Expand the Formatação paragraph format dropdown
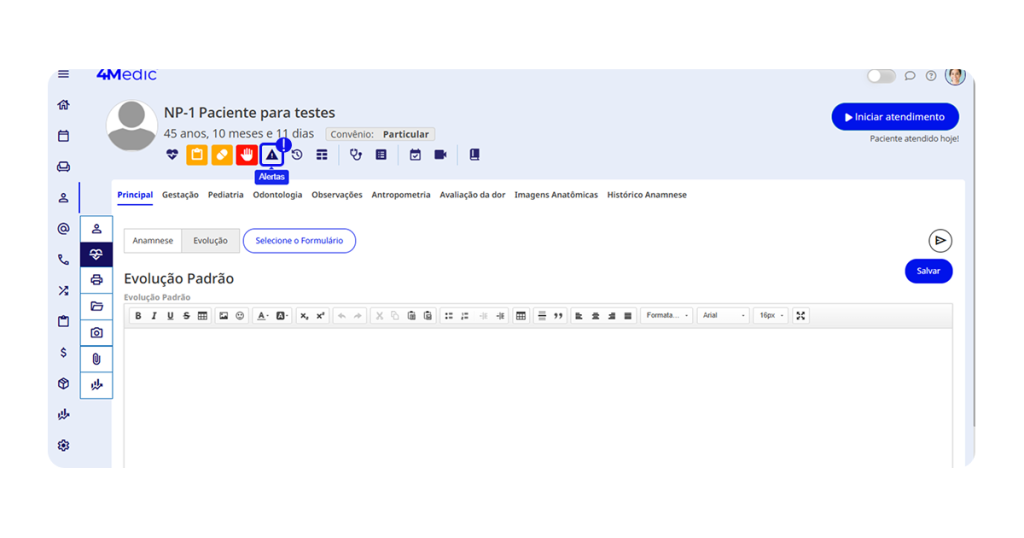Viewport: 1024px width, 538px height. pos(667,316)
